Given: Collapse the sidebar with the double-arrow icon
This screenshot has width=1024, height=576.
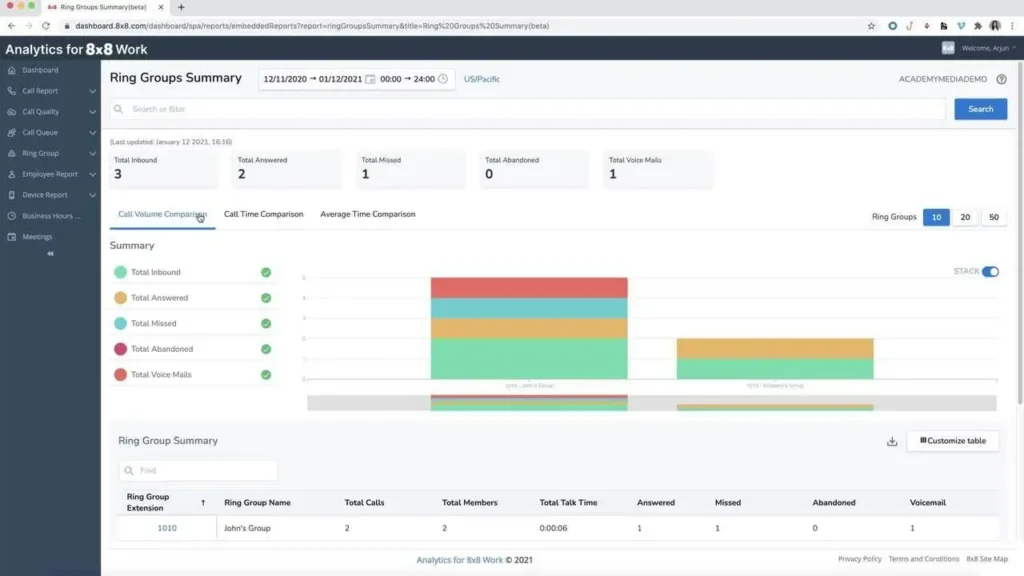Looking at the screenshot, I should click(x=48, y=253).
